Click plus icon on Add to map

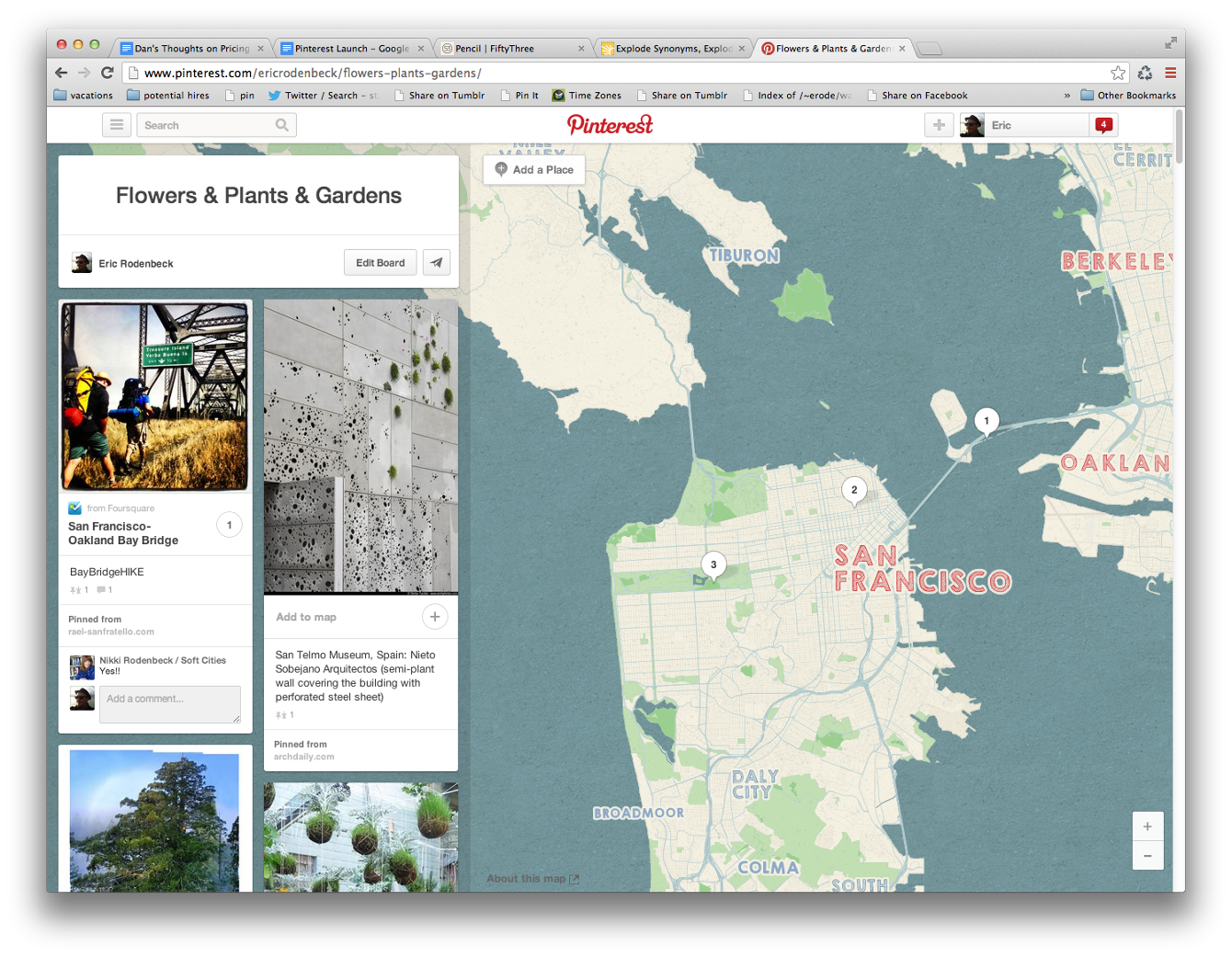pyautogui.click(x=435, y=617)
